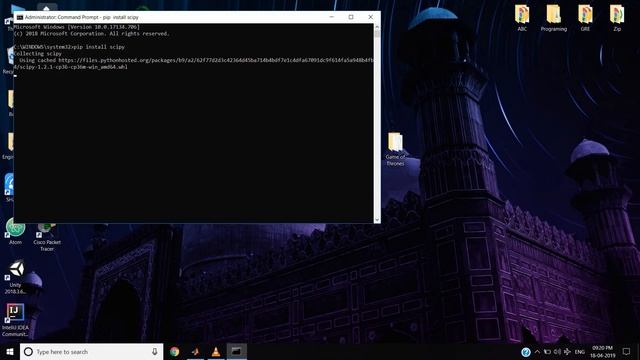Click the microphone icon in search box
640x360 pixels.
155,351
